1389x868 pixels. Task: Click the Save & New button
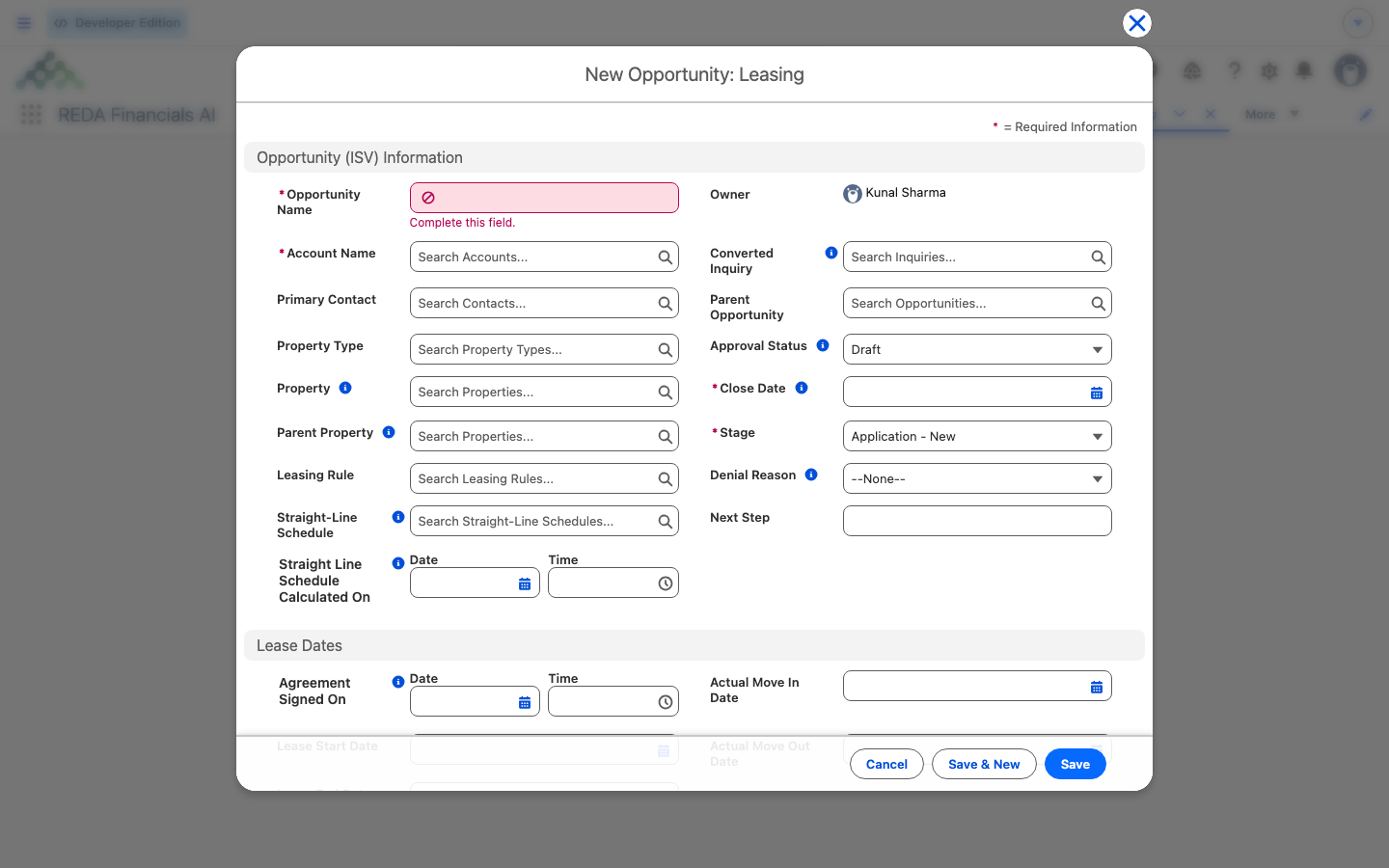[x=984, y=765]
